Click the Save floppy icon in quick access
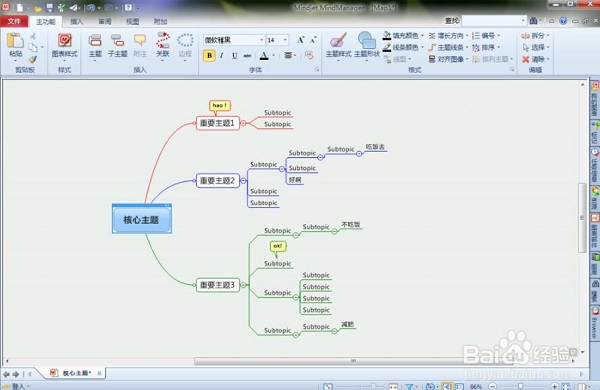This screenshot has height=390, width=600. click(x=49, y=7)
